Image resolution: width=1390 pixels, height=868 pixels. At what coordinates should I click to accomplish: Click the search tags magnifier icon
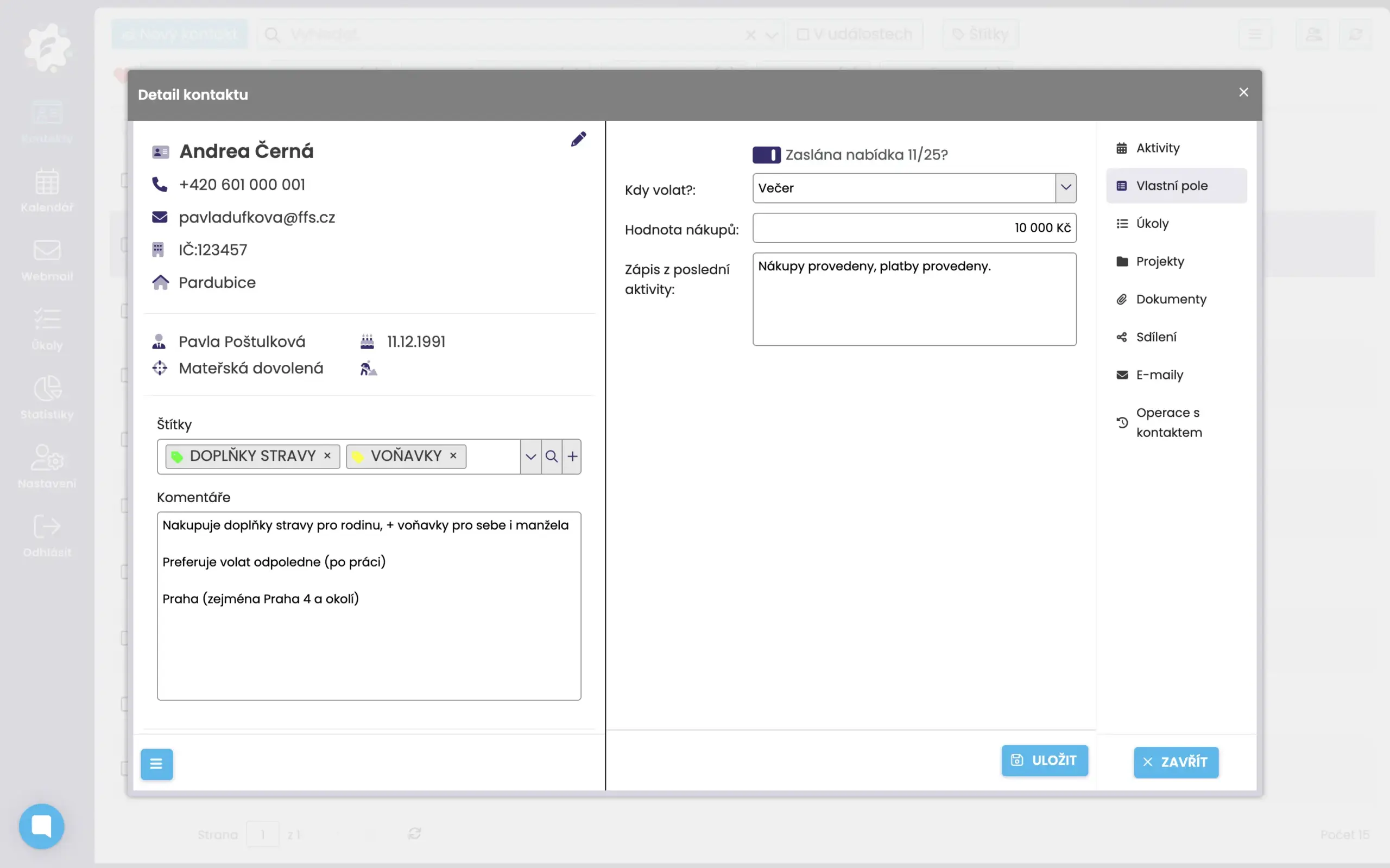[551, 457]
